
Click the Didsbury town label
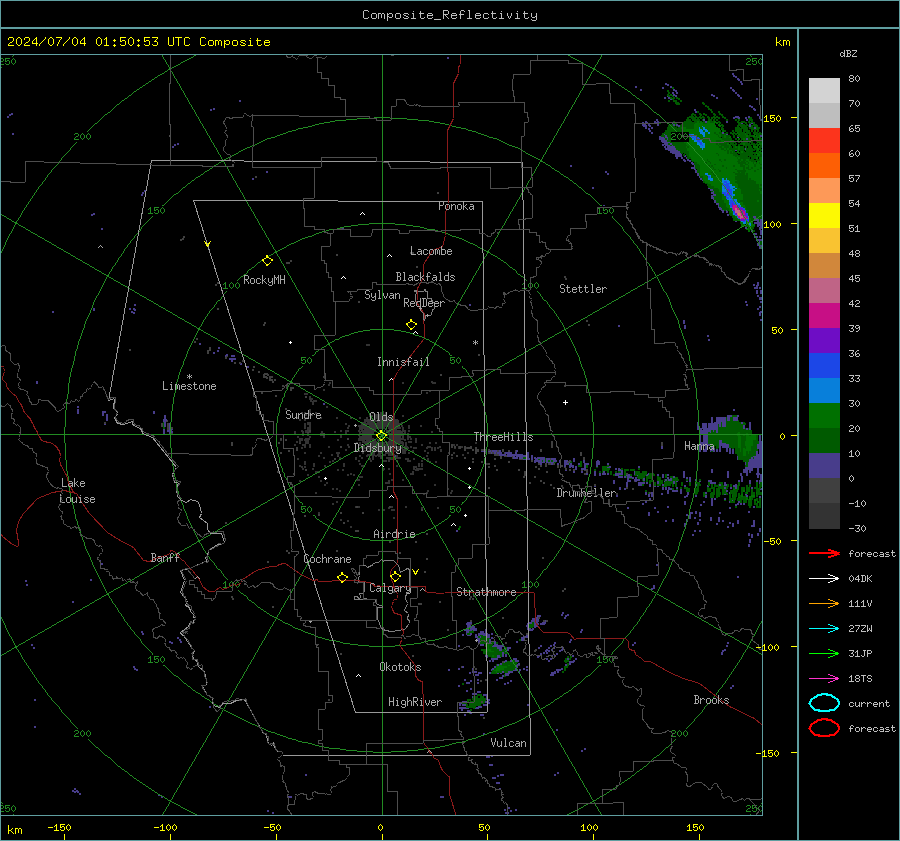pos(378,448)
